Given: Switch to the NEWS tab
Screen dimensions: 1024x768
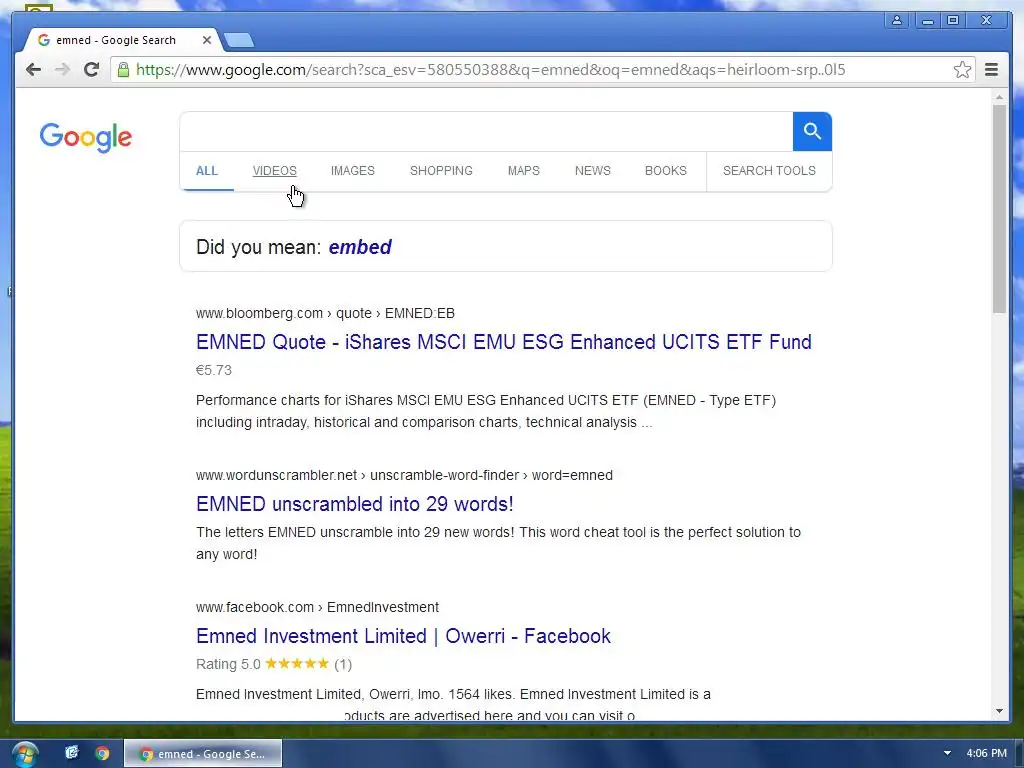Looking at the screenshot, I should pos(592,170).
